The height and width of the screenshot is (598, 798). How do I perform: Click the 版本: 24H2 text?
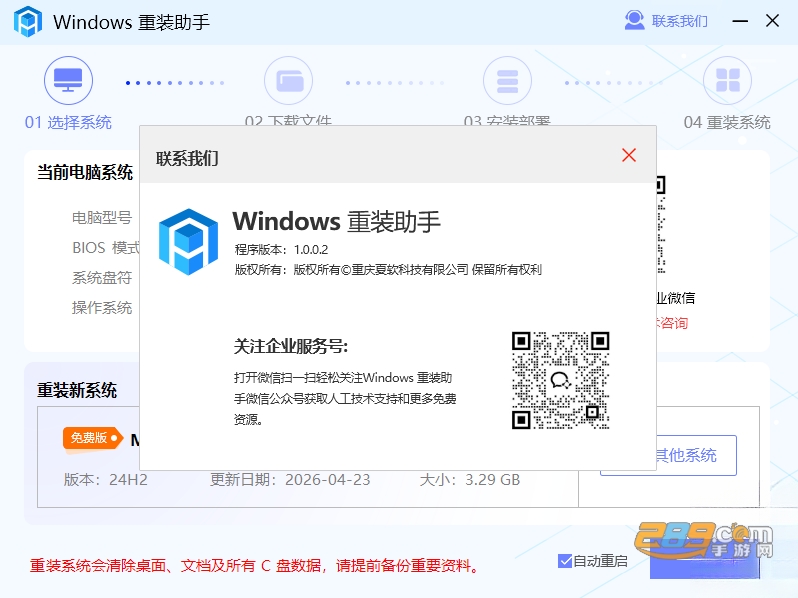(105, 479)
